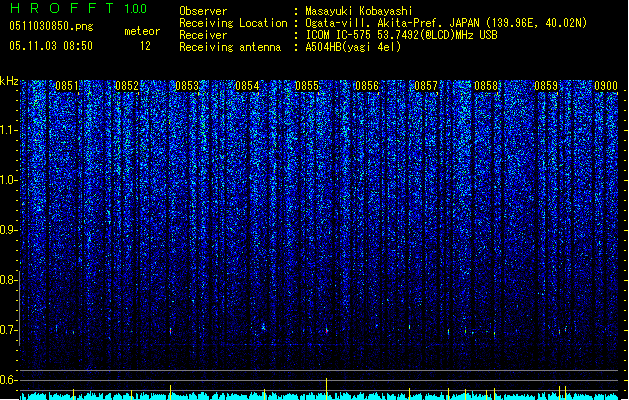Click the 0851 time marker
The width and height of the screenshot is (629, 400).
[67, 86]
